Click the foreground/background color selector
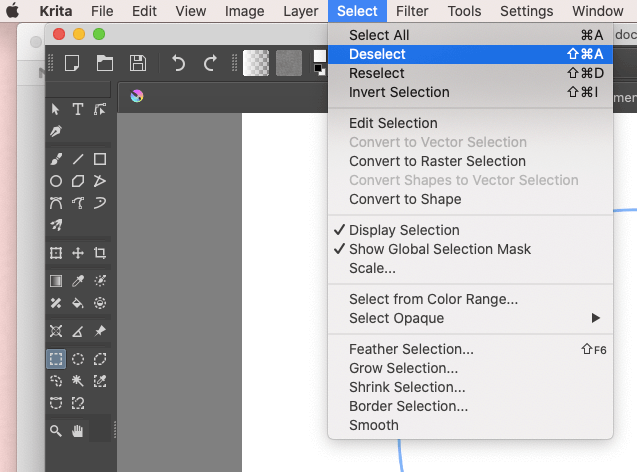This screenshot has height=472, width=637. (320, 63)
